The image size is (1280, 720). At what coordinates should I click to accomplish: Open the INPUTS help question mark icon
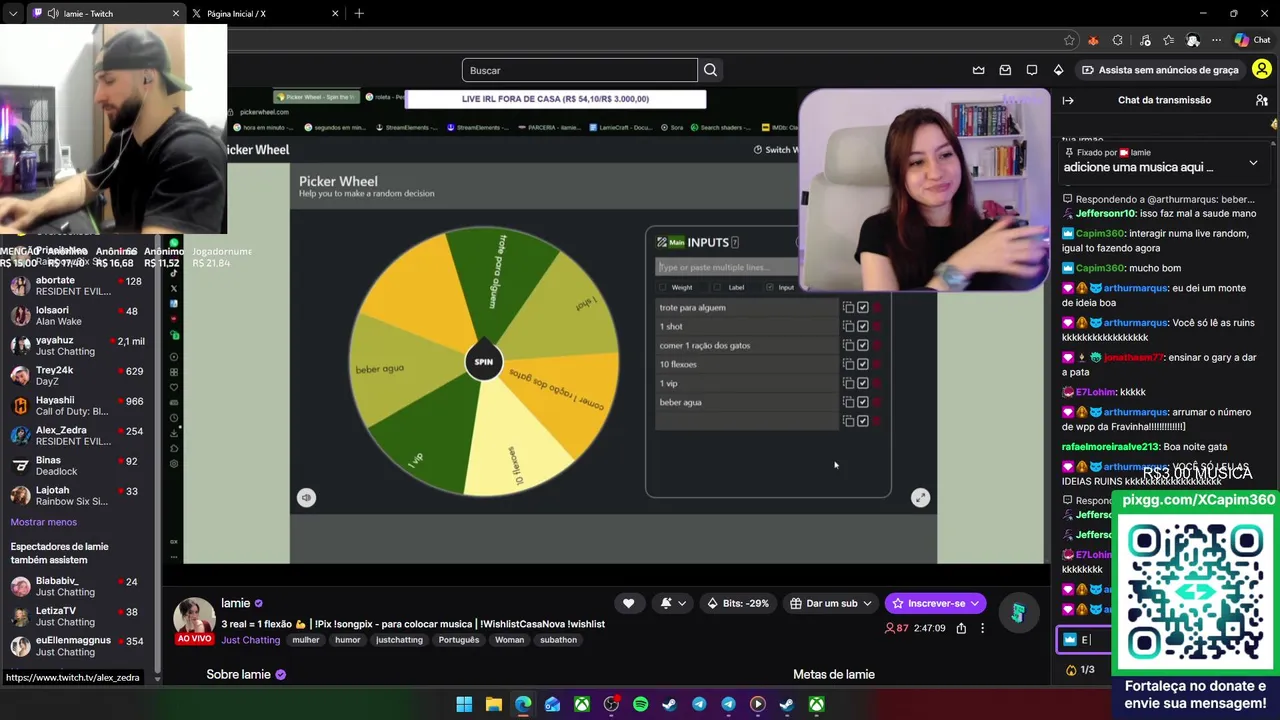735,242
